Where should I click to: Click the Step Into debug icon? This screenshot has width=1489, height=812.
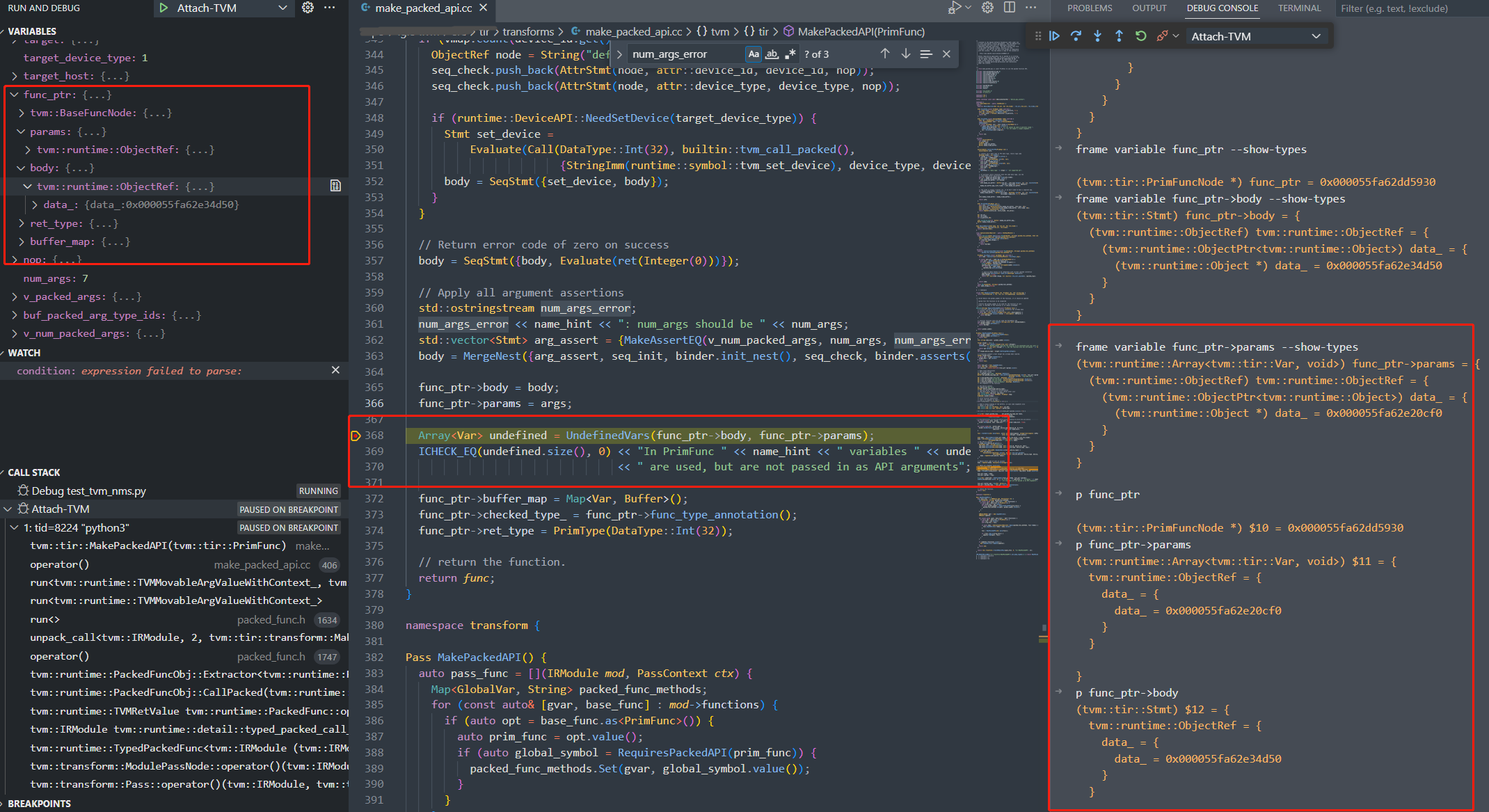1097,36
